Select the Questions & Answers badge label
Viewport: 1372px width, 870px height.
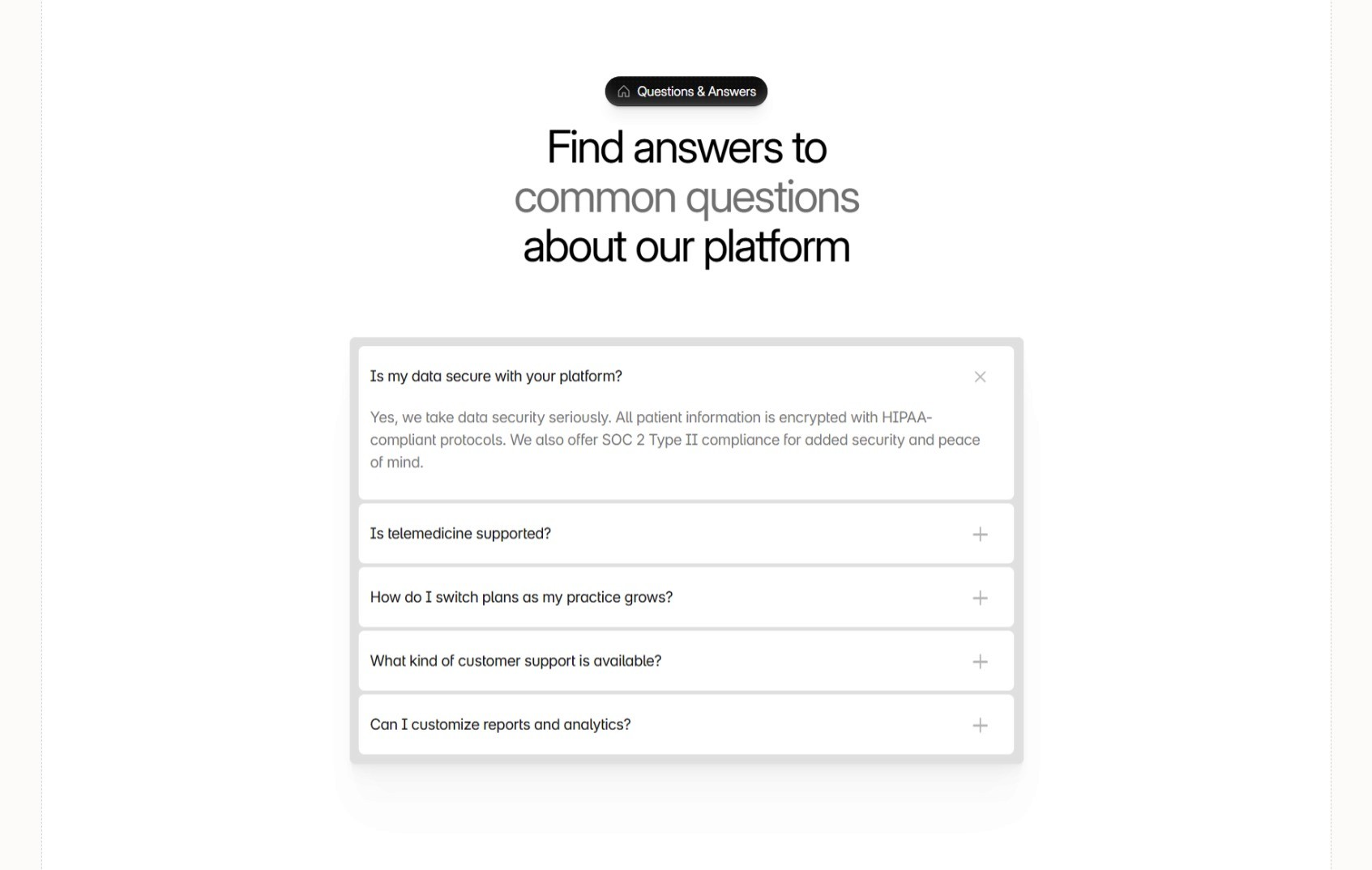(x=696, y=92)
